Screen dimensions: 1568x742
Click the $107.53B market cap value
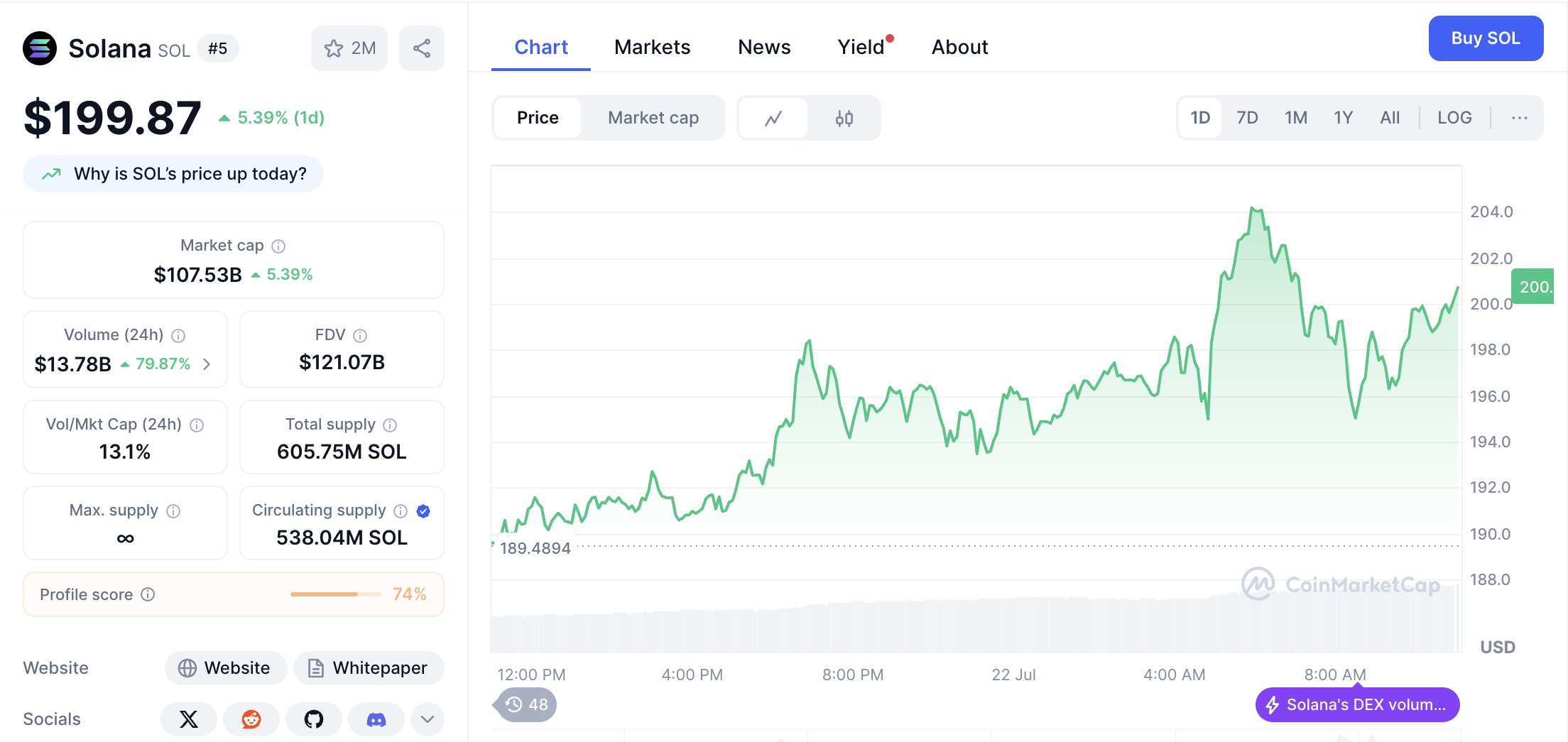point(197,275)
